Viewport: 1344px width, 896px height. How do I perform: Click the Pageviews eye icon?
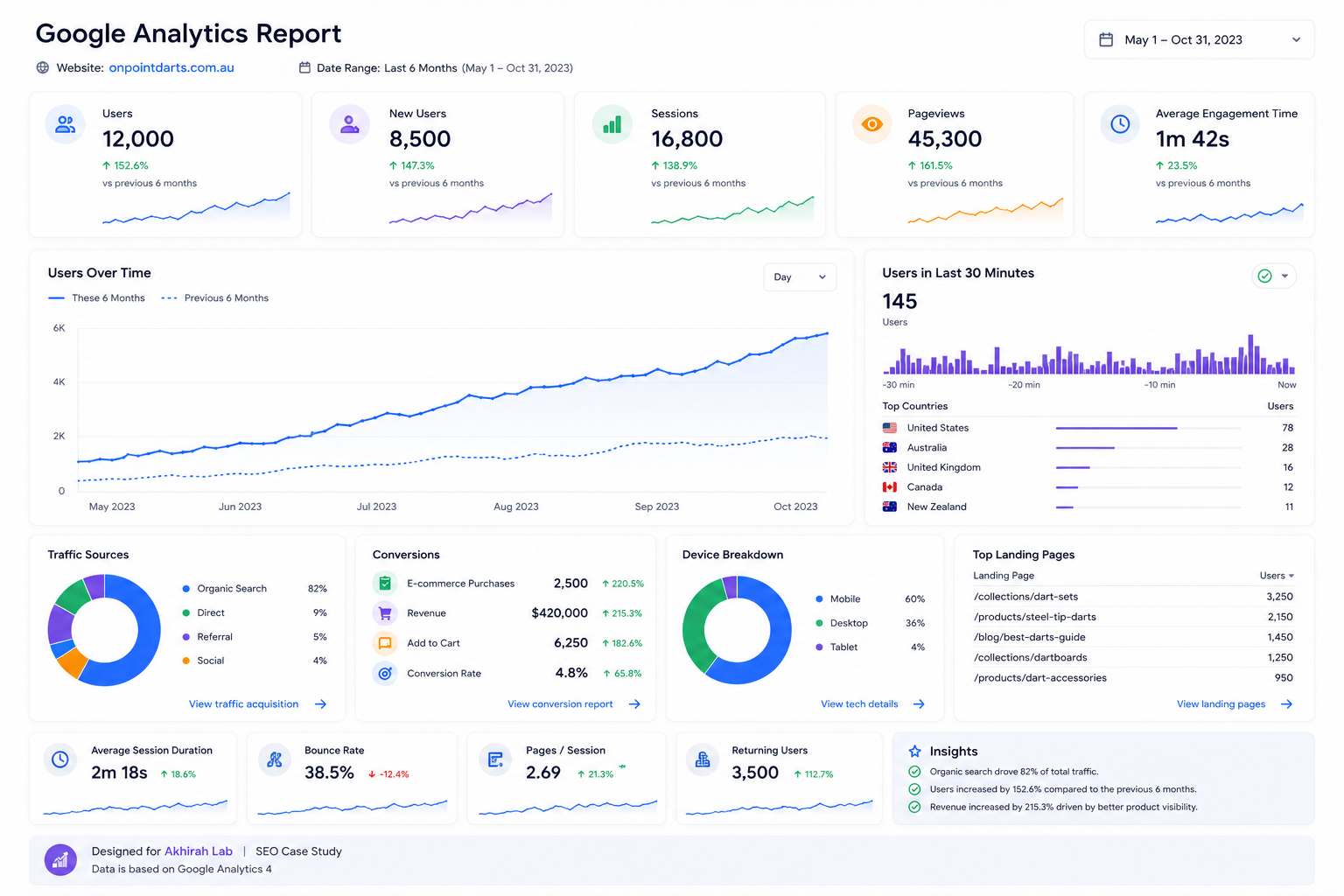[x=872, y=124]
